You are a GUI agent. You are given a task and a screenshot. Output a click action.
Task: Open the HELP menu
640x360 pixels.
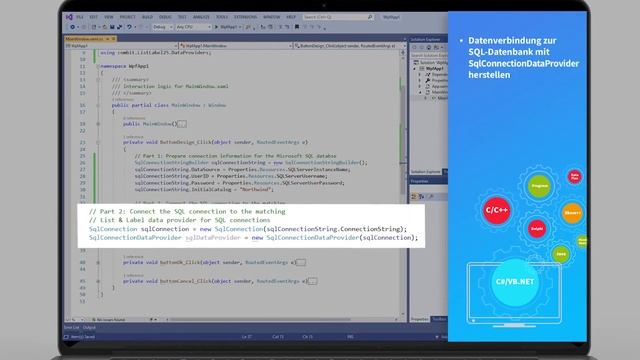click(x=291, y=17)
